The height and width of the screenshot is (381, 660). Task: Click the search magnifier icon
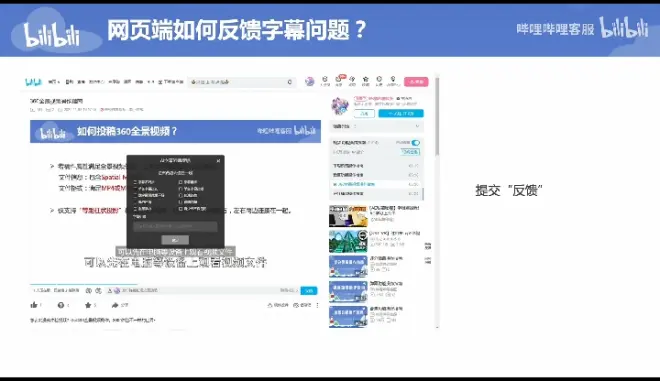(x=290, y=82)
